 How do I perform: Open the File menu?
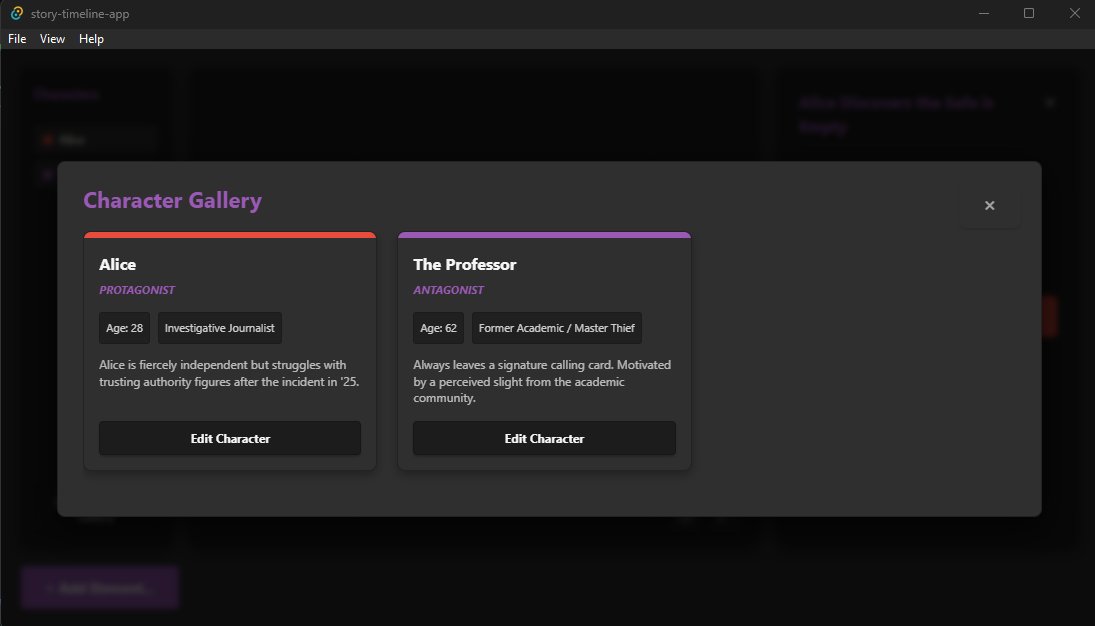click(x=17, y=39)
